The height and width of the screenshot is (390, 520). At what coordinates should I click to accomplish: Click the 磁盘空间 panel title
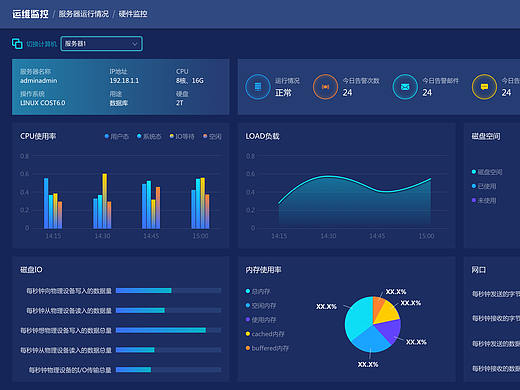[486, 136]
